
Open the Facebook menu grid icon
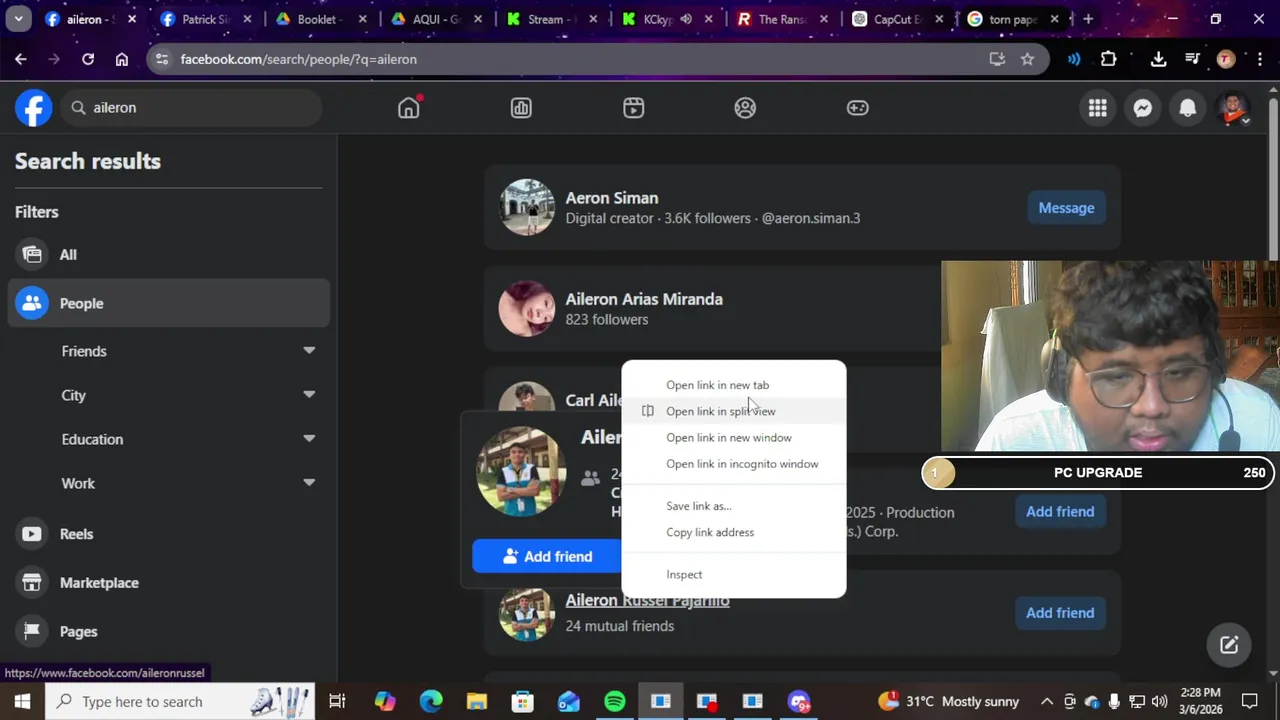point(1098,108)
